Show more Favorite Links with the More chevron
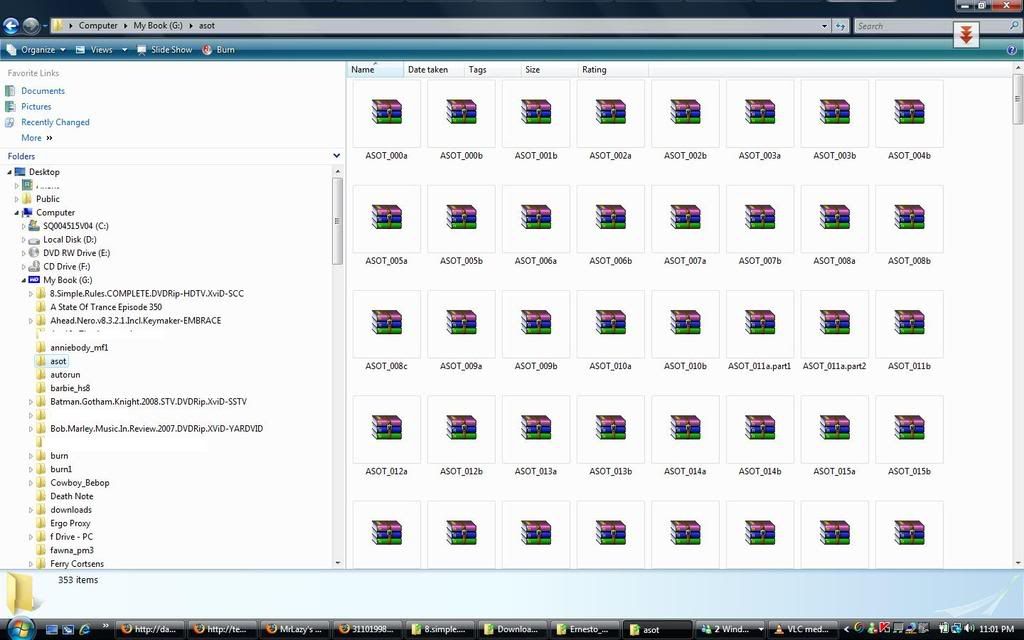 (49, 138)
